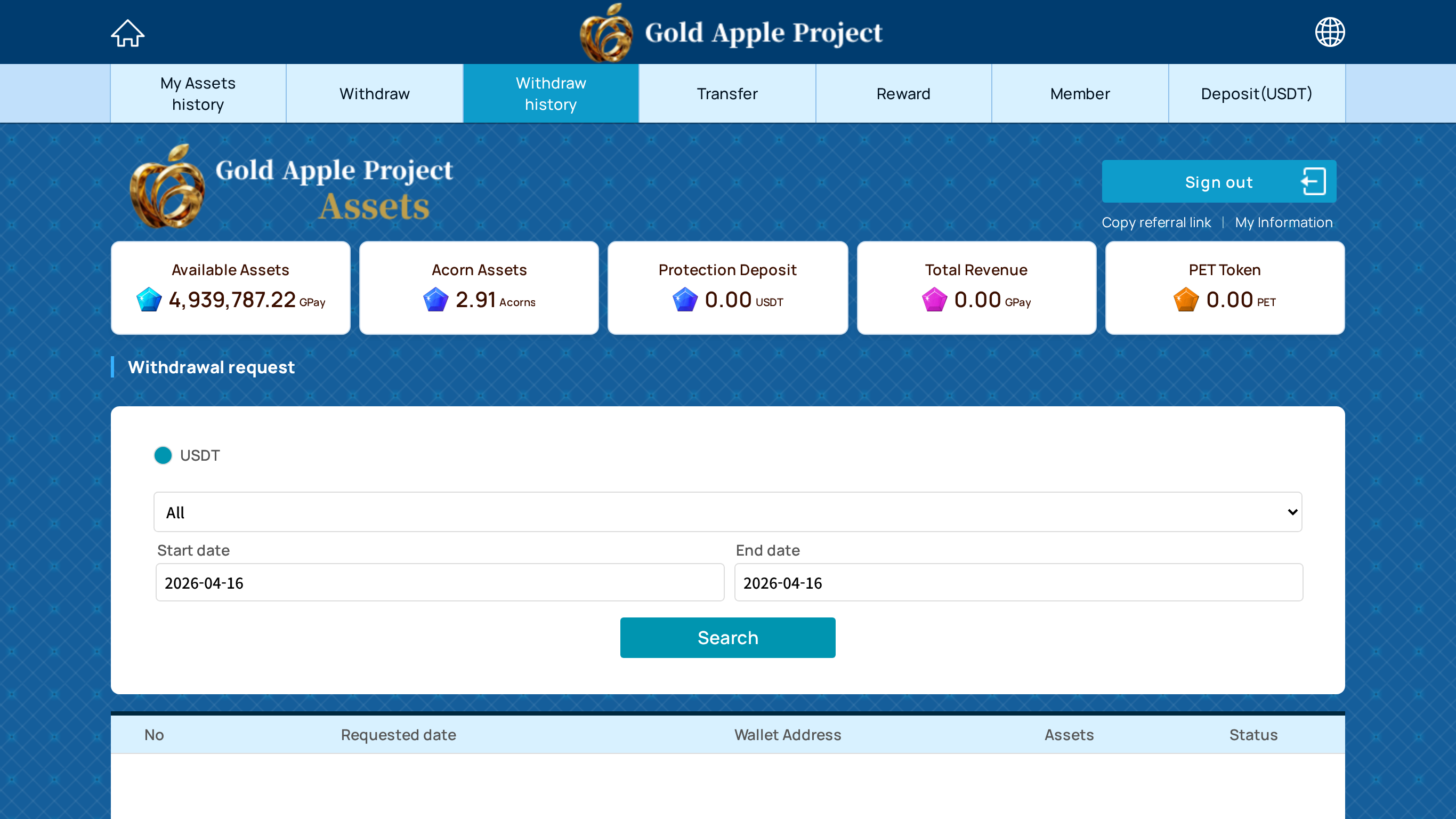
Task: Click the home icon in header
Action: pyautogui.click(x=127, y=33)
